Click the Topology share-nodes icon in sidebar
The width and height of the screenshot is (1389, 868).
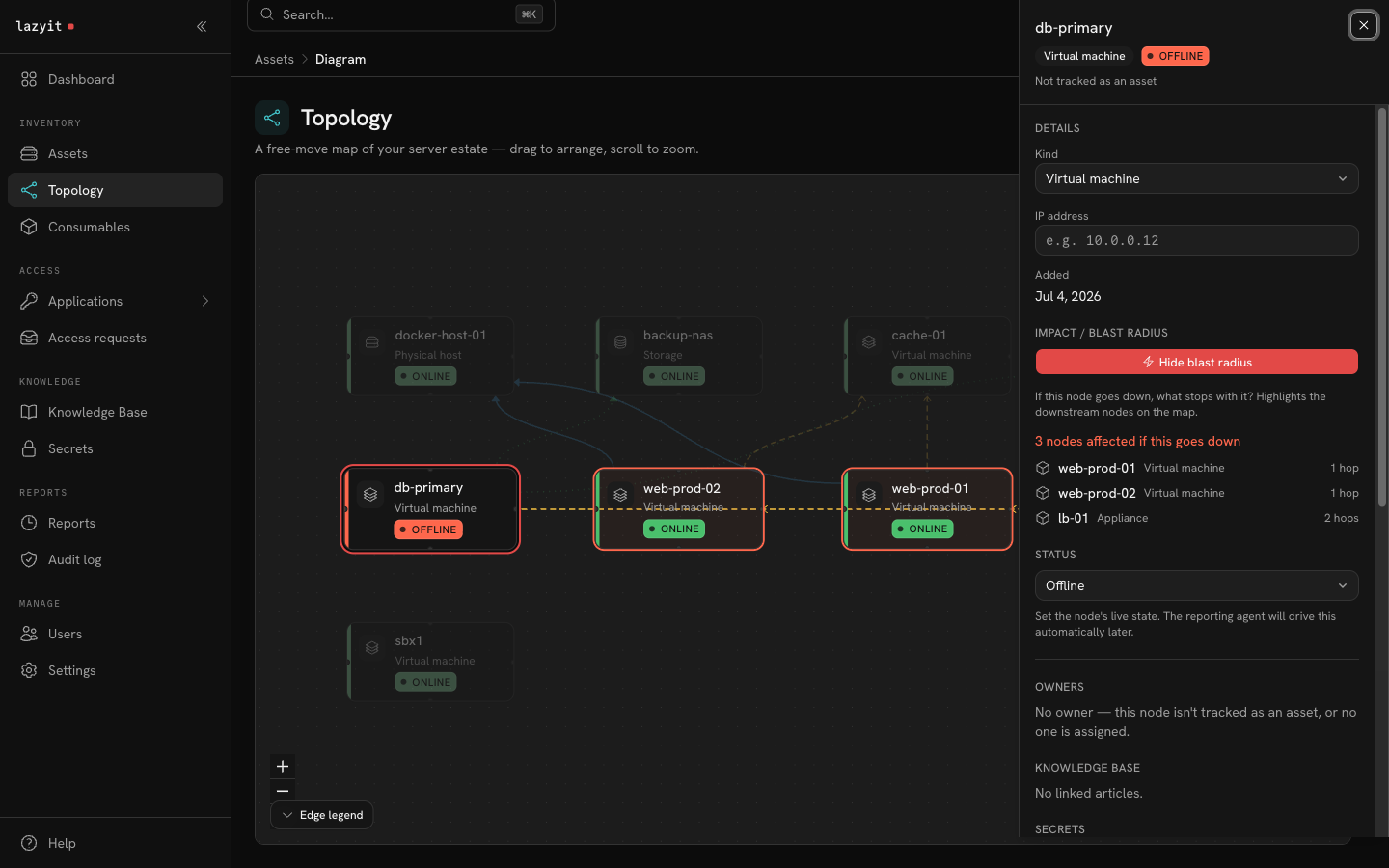pyautogui.click(x=29, y=190)
